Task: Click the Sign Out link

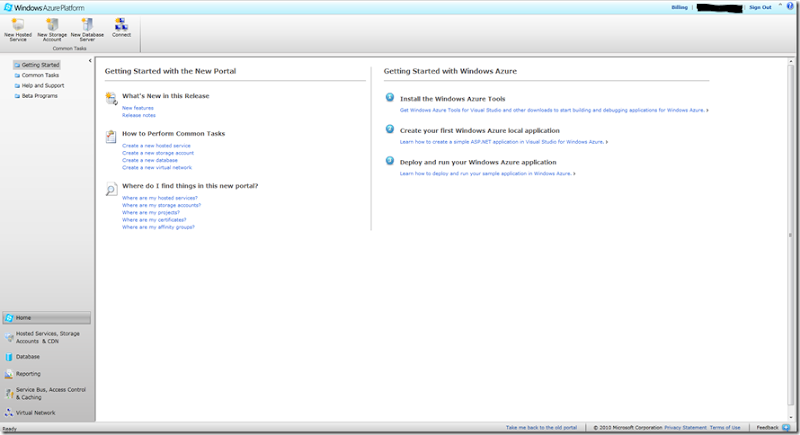Action: (760, 7)
